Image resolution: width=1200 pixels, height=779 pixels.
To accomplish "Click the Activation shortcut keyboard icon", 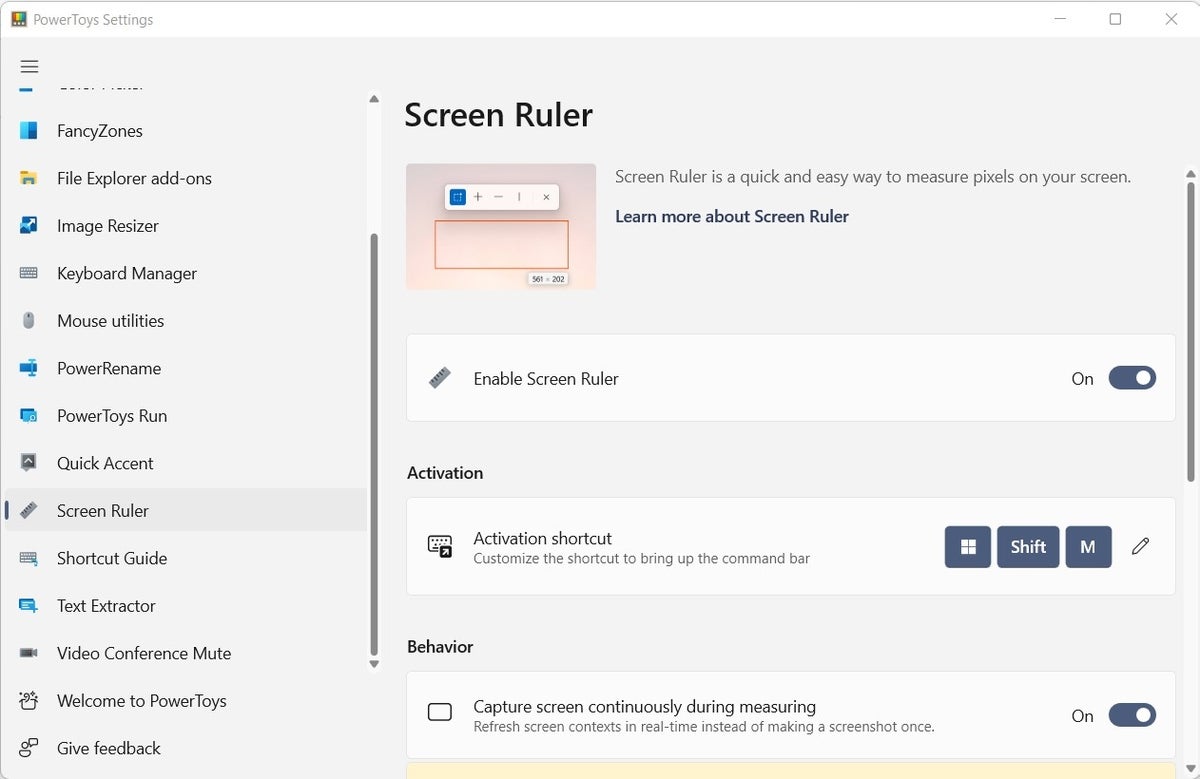I will coord(440,547).
